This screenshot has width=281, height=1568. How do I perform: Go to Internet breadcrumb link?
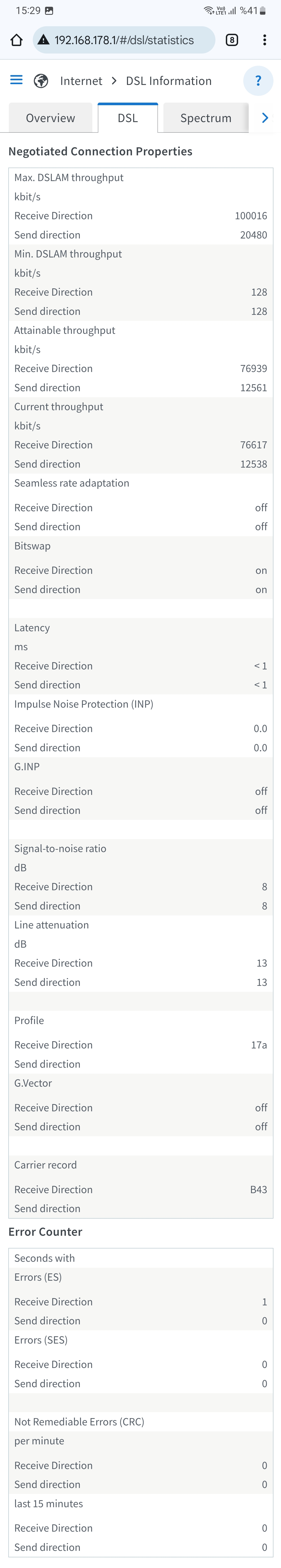coord(81,81)
